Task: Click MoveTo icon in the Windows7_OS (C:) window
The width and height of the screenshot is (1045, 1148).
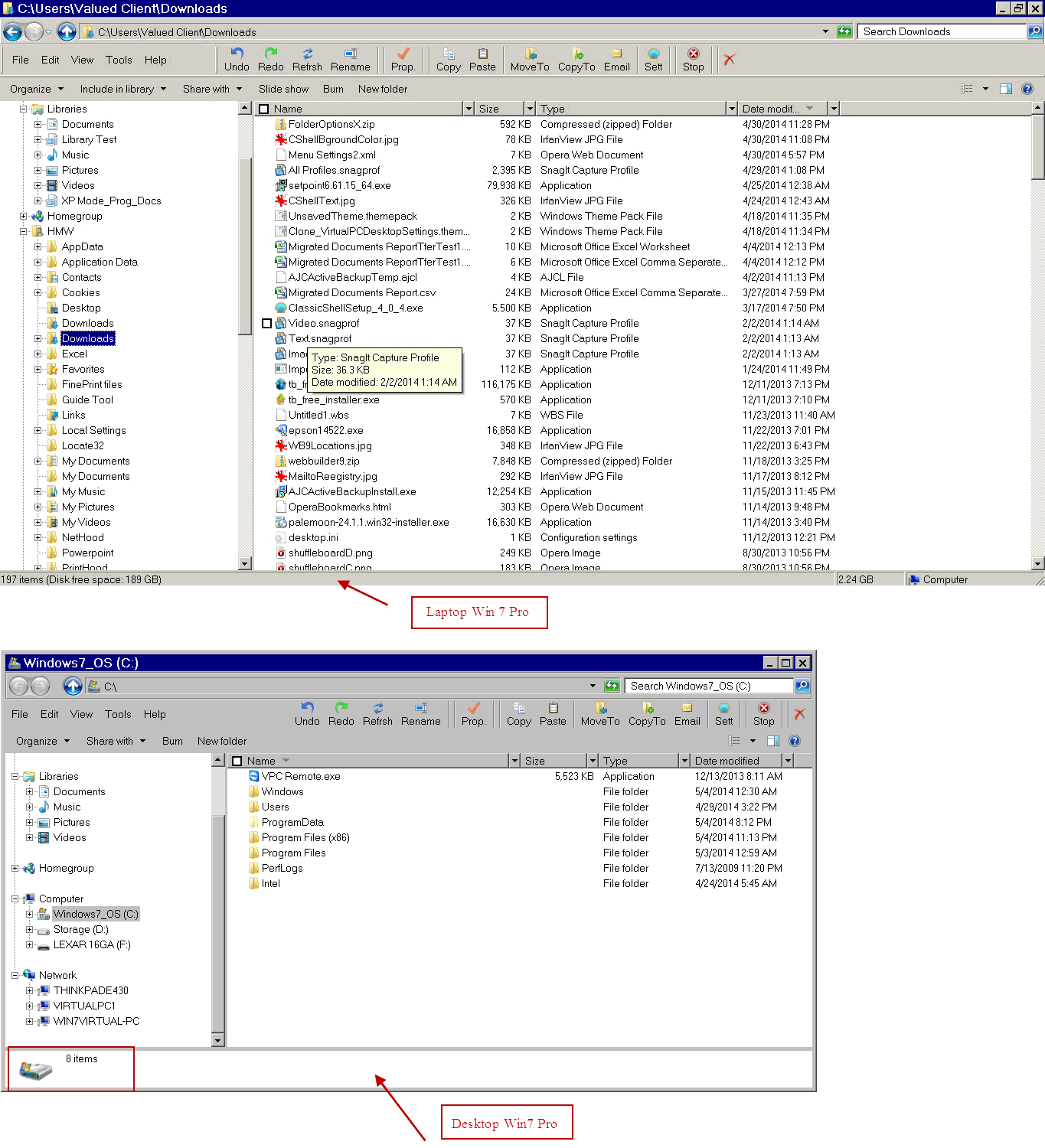Action: pos(600,709)
